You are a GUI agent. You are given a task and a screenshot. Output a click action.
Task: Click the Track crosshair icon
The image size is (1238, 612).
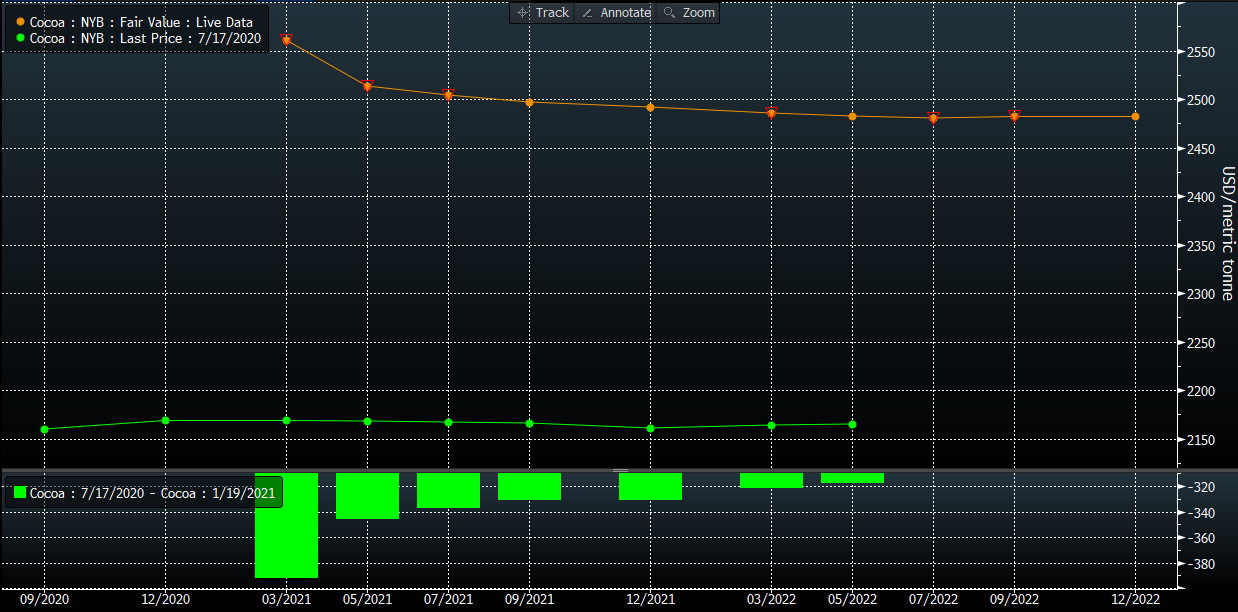(x=523, y=13)
